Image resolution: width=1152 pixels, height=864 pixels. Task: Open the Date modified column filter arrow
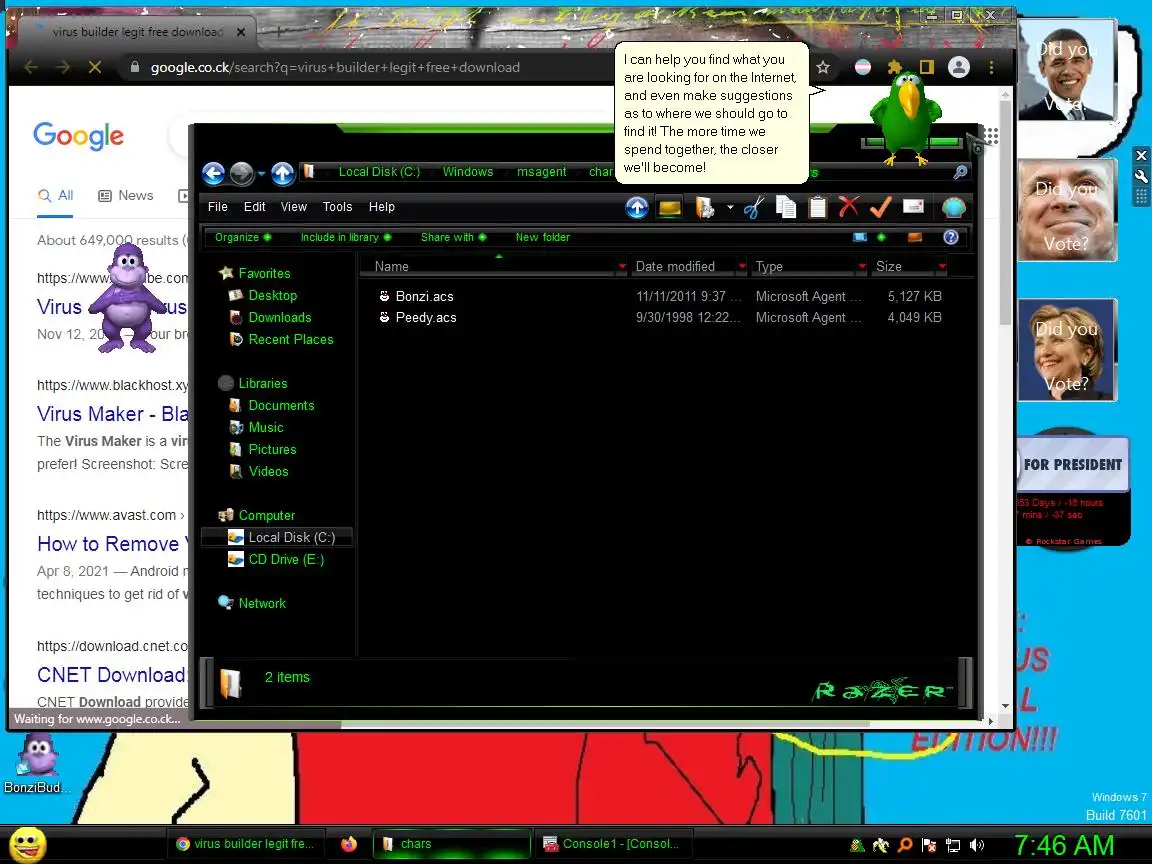coord(742,266)
